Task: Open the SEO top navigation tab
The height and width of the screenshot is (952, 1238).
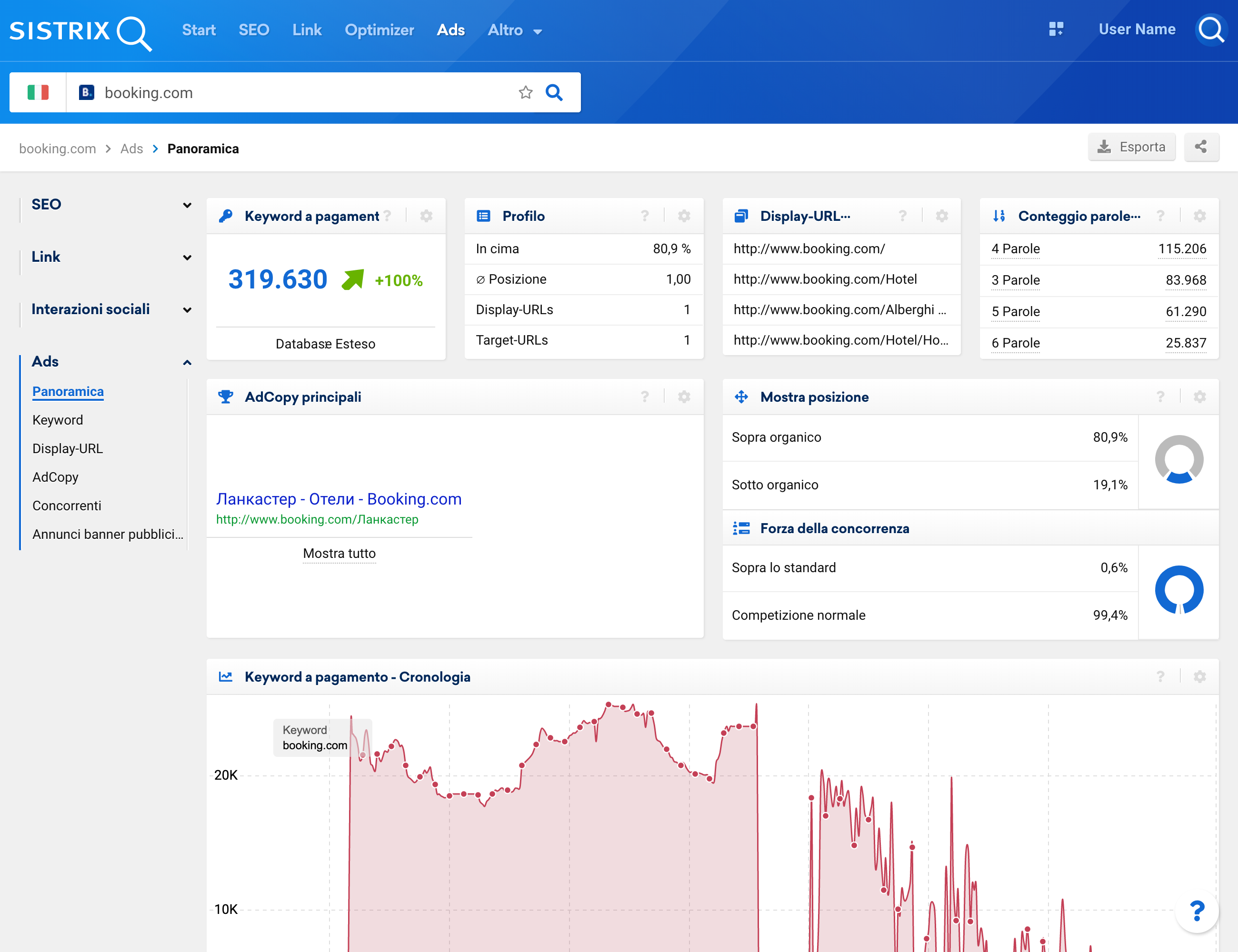Action: 254,30
